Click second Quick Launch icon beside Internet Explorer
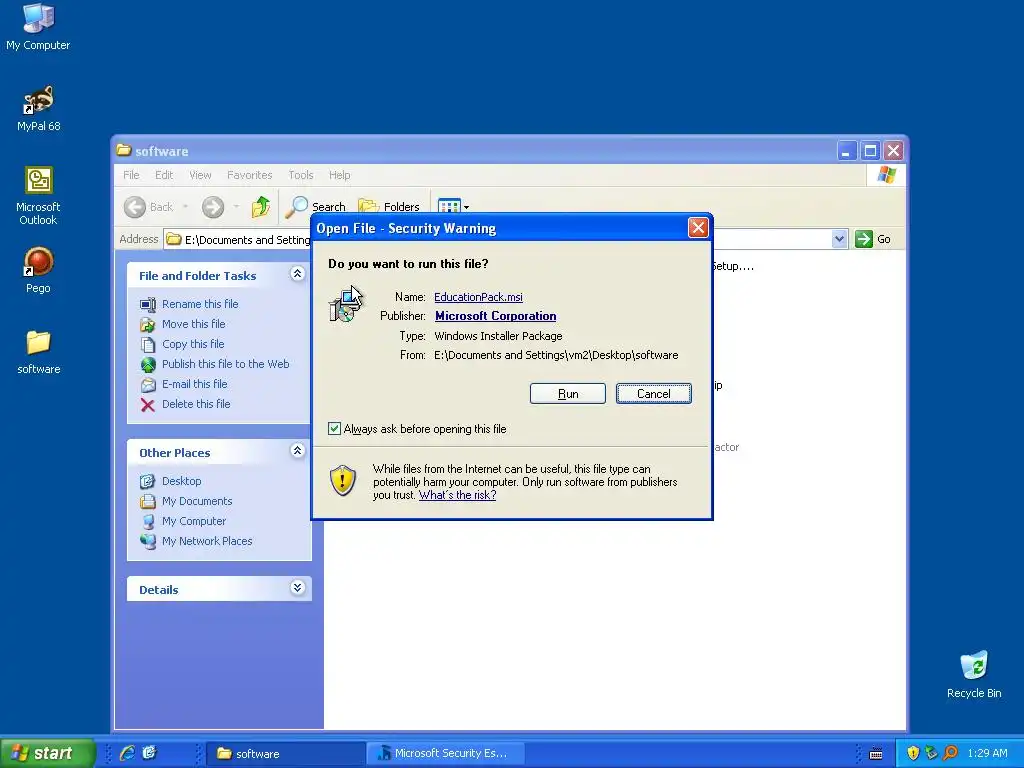The width and height of the screenshot is (1024, 768). tap(150, 753)
